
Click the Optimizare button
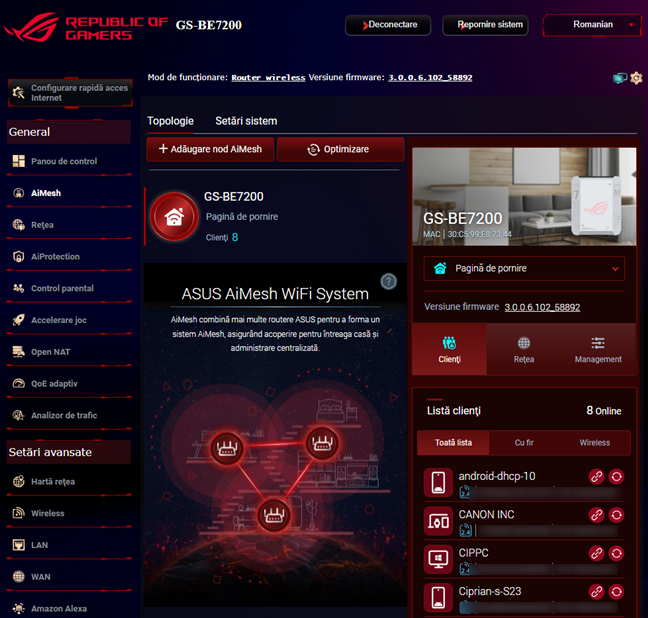tap(340, 149)
